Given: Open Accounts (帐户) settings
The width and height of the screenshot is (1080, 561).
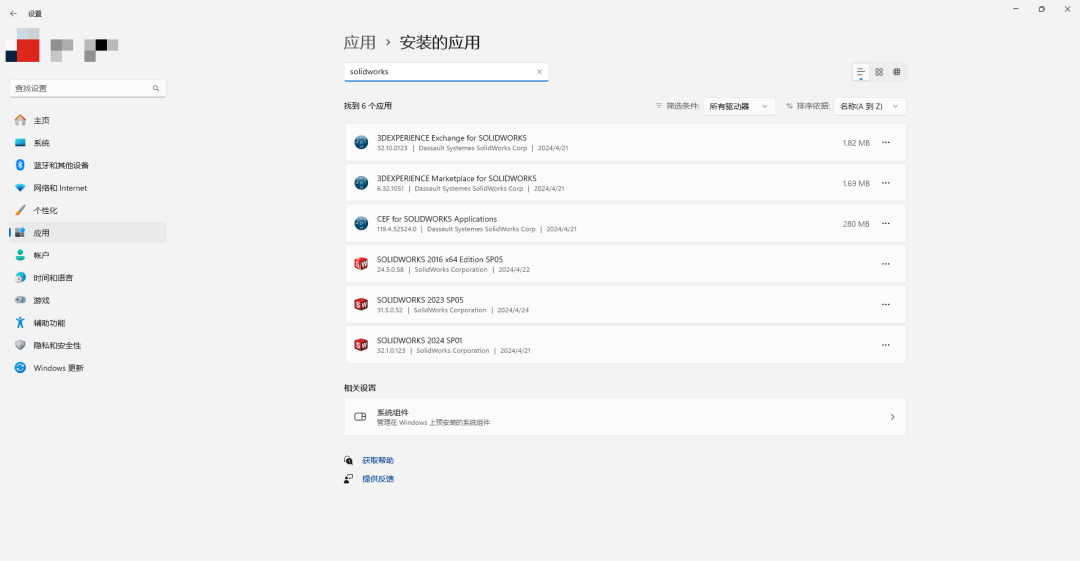Looking at the screenshot, I should coord(87,255).
